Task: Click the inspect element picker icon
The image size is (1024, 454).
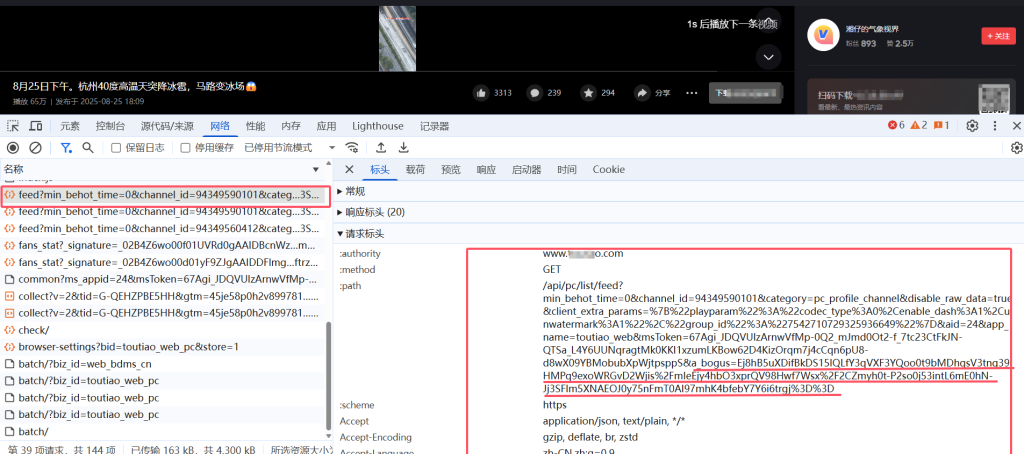Action: (x=13, y=126)
